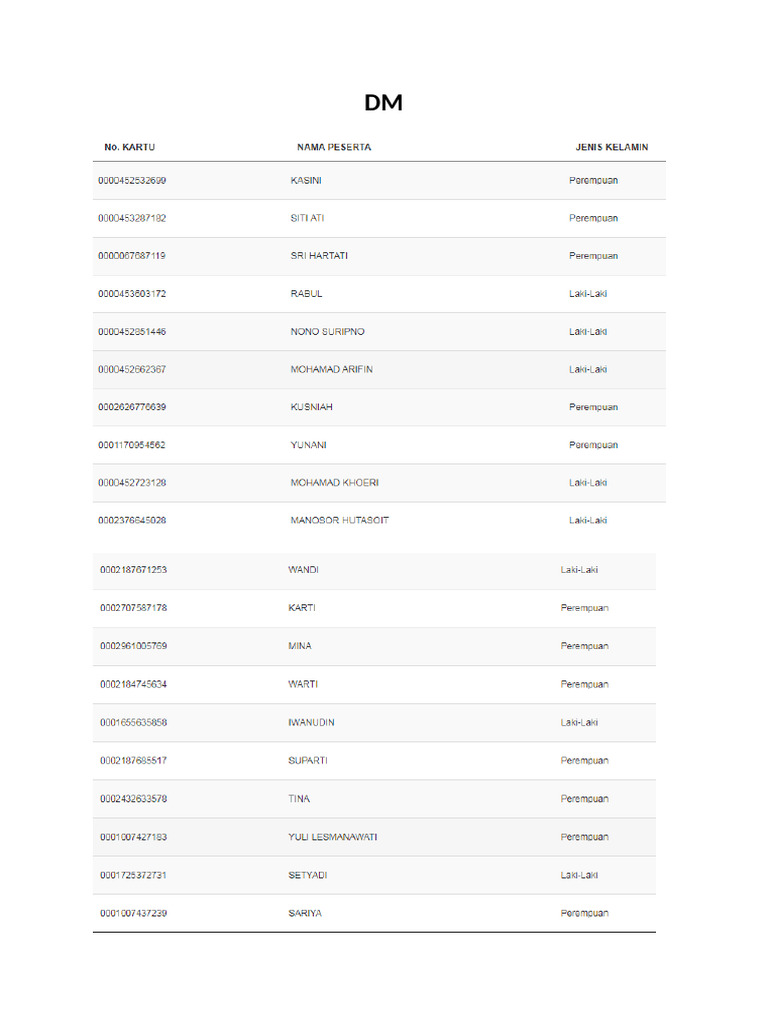Click the JENIS KELAMIN column header

611,147
